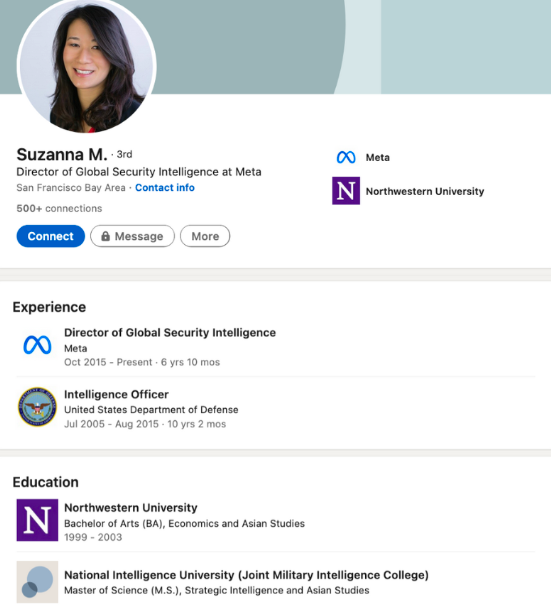
Task: Click the Meta logo beside the profile header
Action: [x=346, y=157]
